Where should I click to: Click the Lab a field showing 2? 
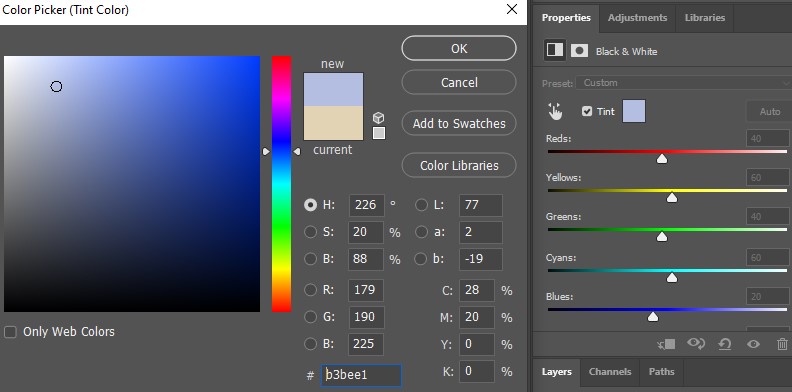481,232
